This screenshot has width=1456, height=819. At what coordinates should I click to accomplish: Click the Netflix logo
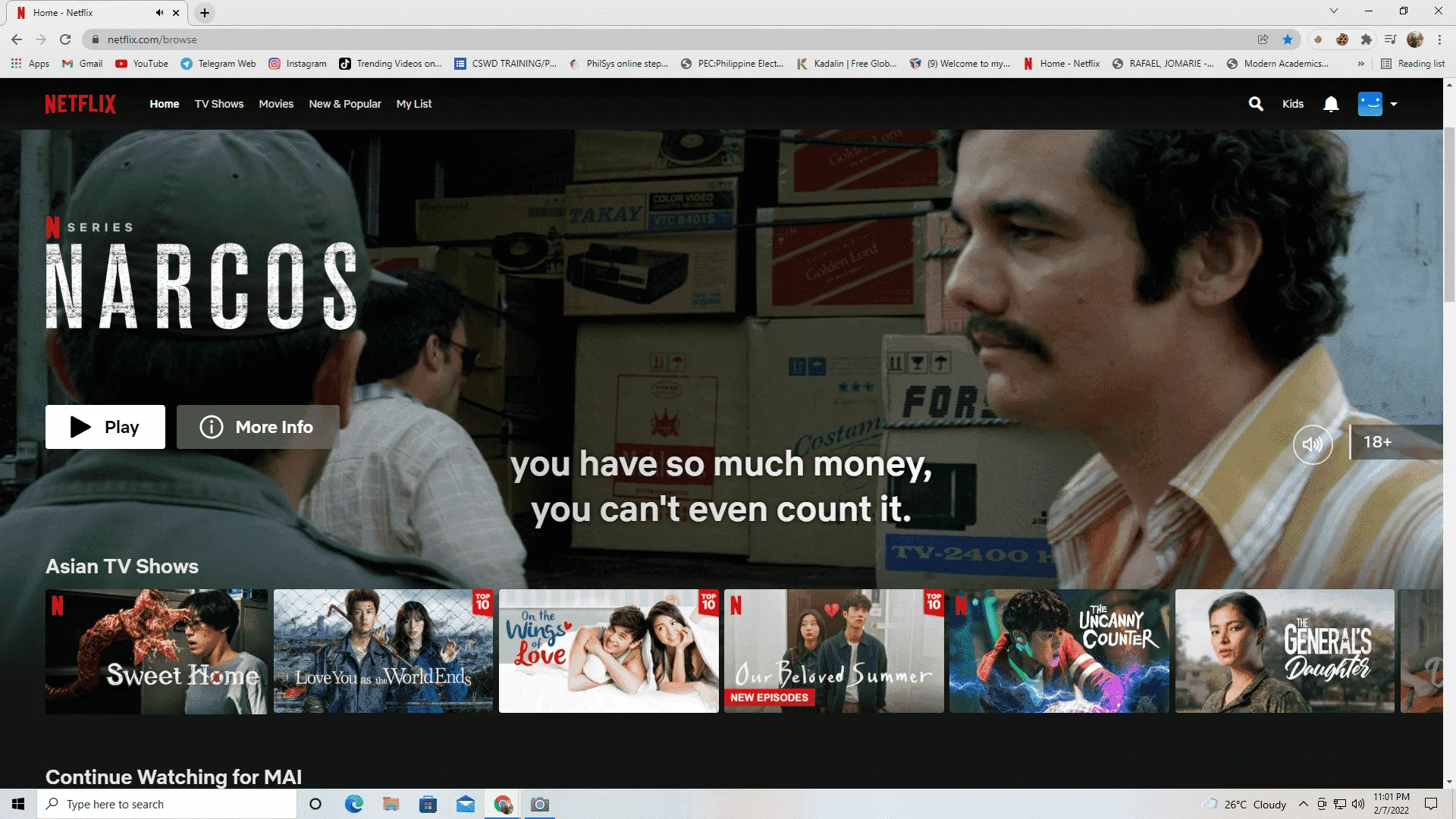pyautogui.click(x=80, y=104)
